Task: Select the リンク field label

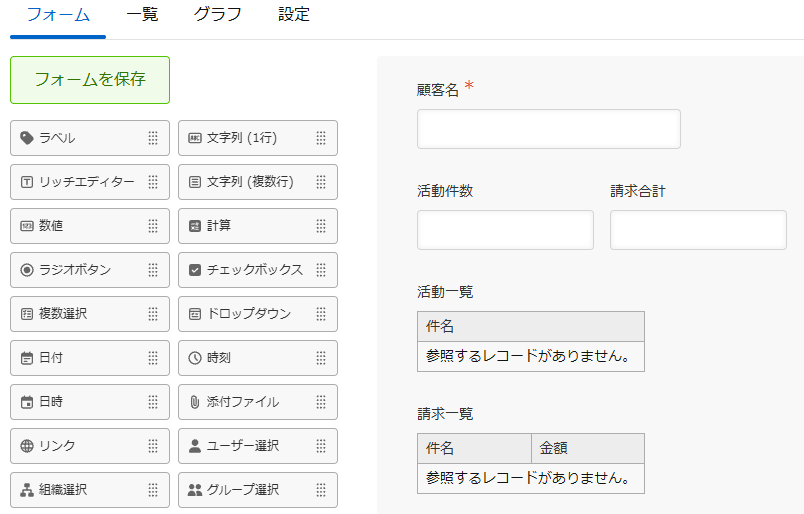Action: pyautogui.click(x=57, y=446)
